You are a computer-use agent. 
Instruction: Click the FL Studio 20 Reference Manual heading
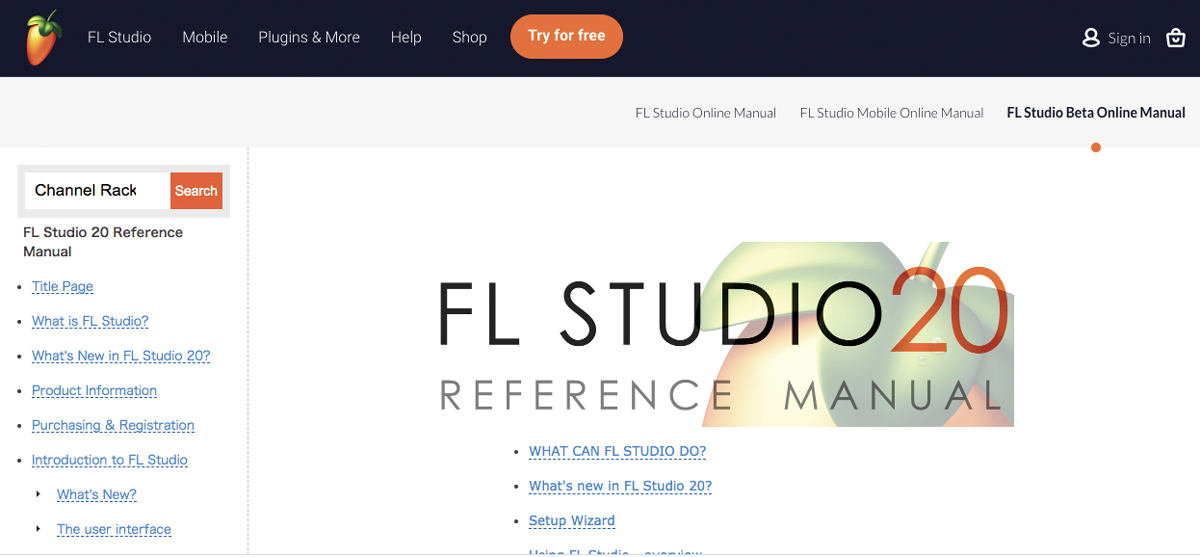click(103, 242)
